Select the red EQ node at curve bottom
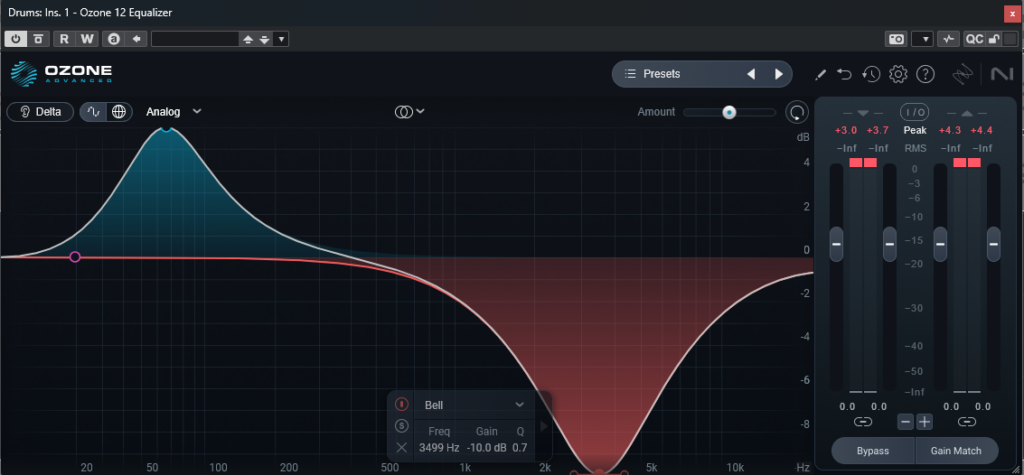 coord(599,472)
